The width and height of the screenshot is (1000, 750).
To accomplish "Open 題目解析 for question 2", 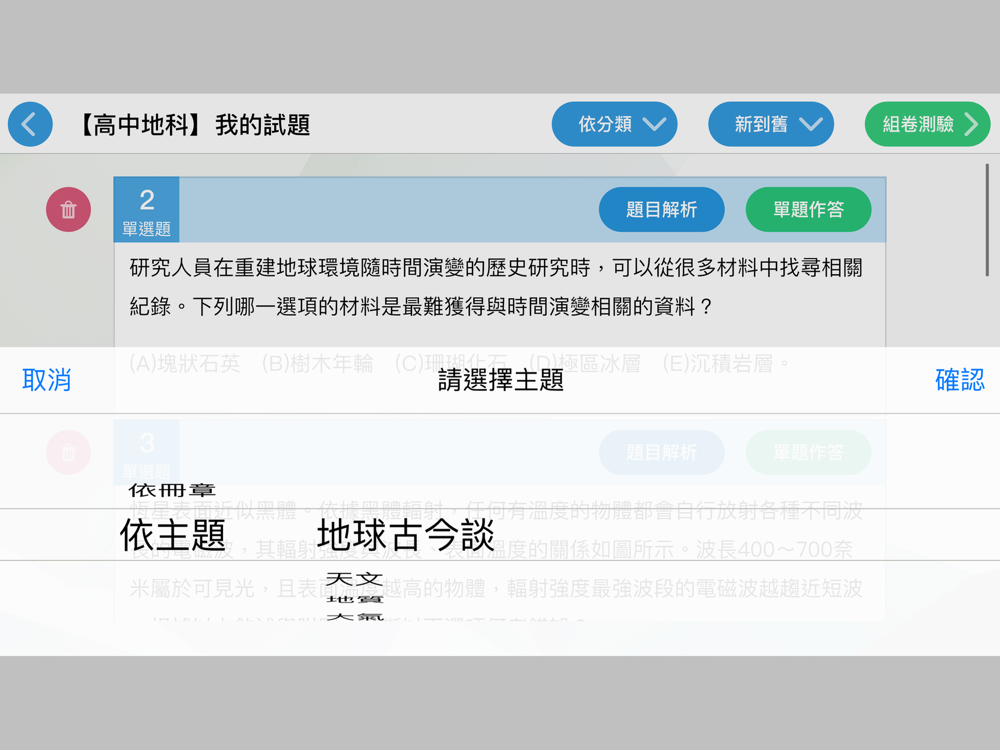I will pyautogui.click(x=661, y=209).
